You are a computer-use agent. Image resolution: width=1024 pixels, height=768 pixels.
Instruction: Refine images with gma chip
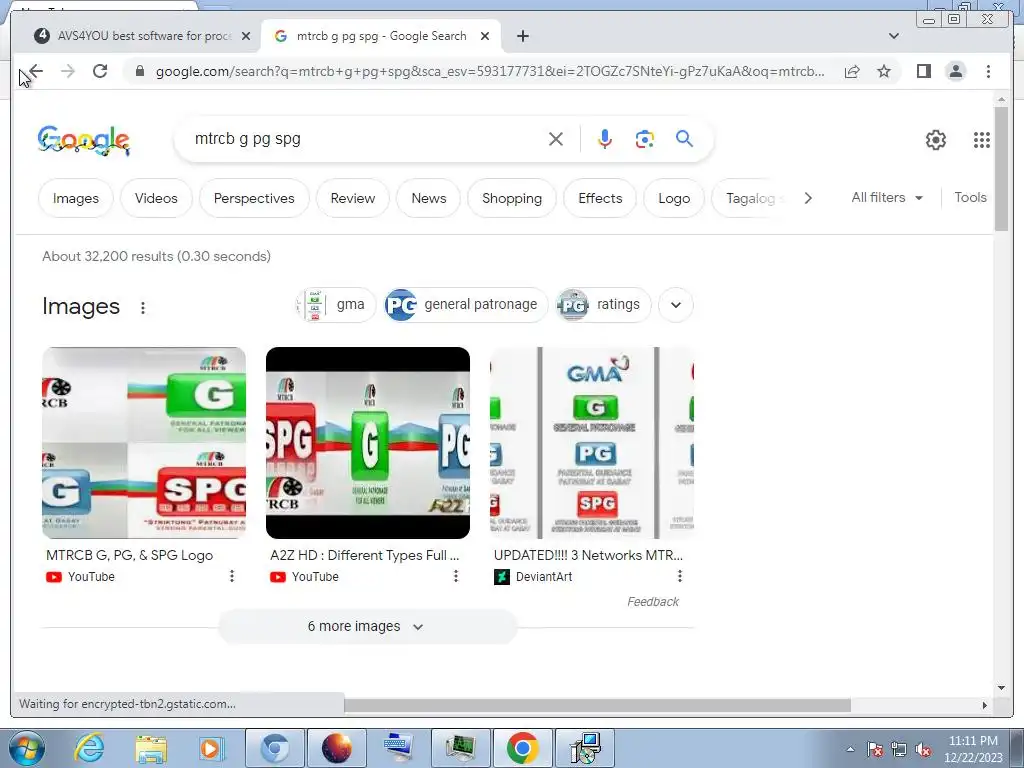coord(336,304)
